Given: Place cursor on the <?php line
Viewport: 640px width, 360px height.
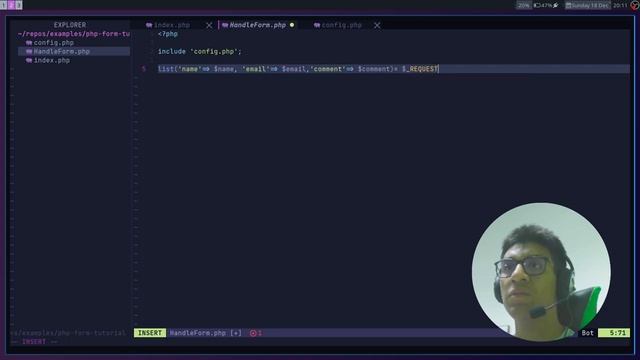Looking at the screenshot, I should [168, 34].
